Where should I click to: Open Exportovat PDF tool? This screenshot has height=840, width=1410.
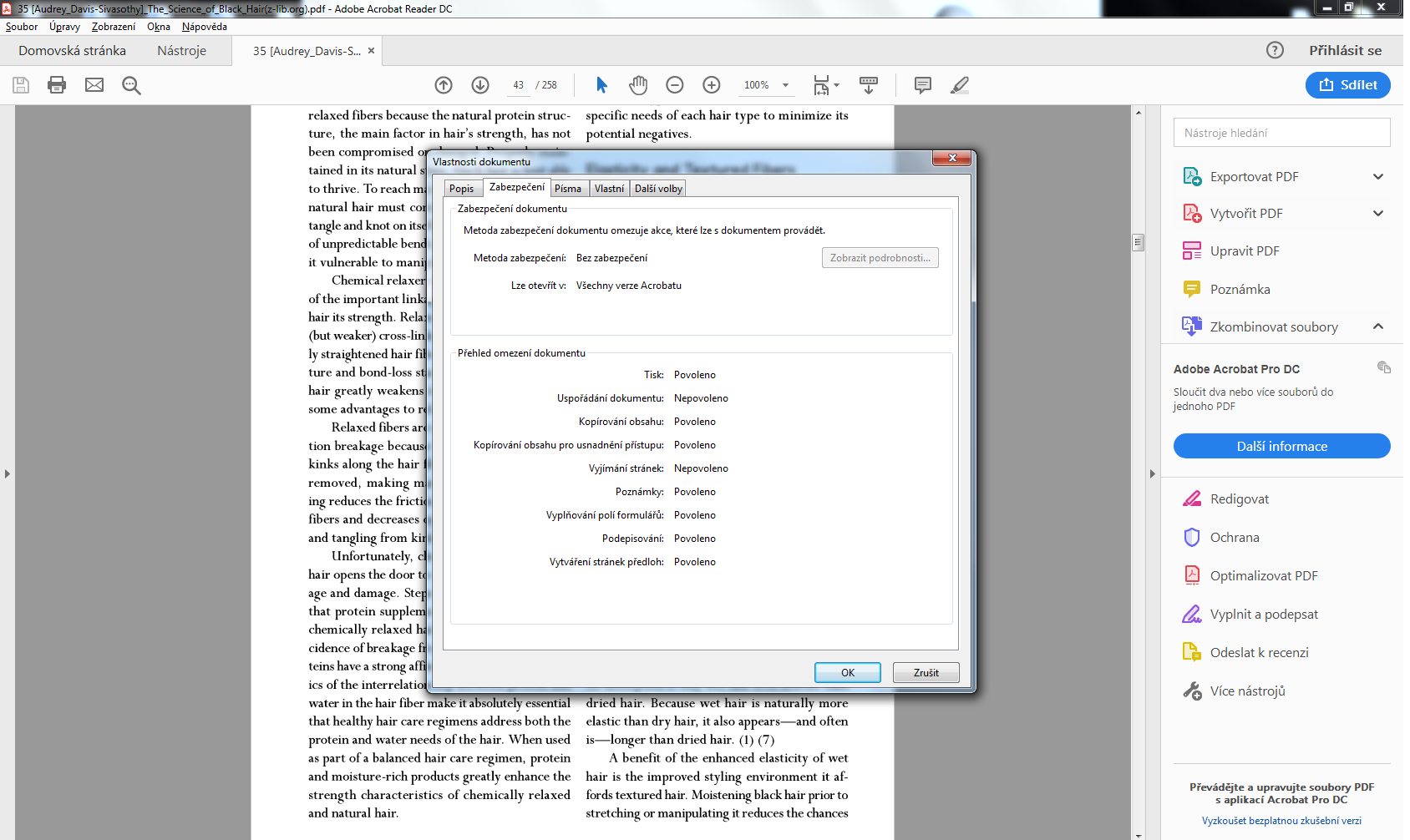coord(1255,177)
